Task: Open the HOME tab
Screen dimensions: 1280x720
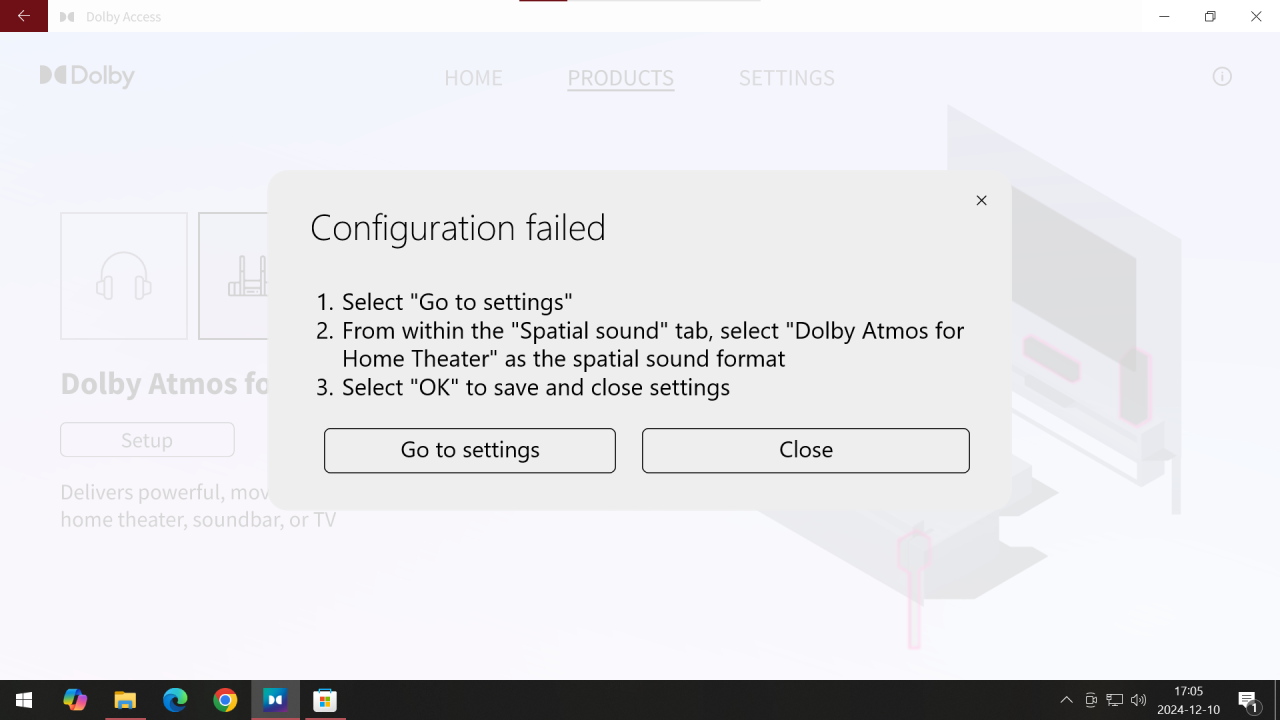Action: (473, 78)
